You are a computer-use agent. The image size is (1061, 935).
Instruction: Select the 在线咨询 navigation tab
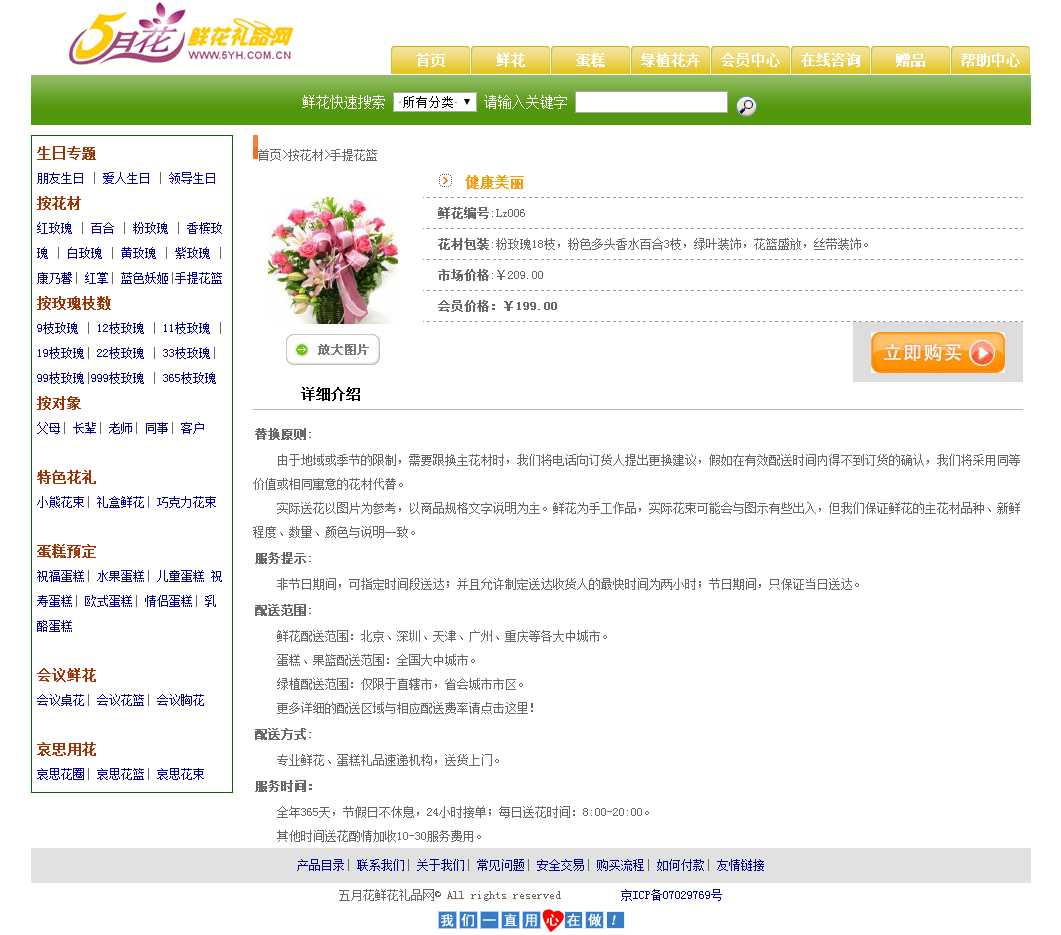click(x=830, y=60)
